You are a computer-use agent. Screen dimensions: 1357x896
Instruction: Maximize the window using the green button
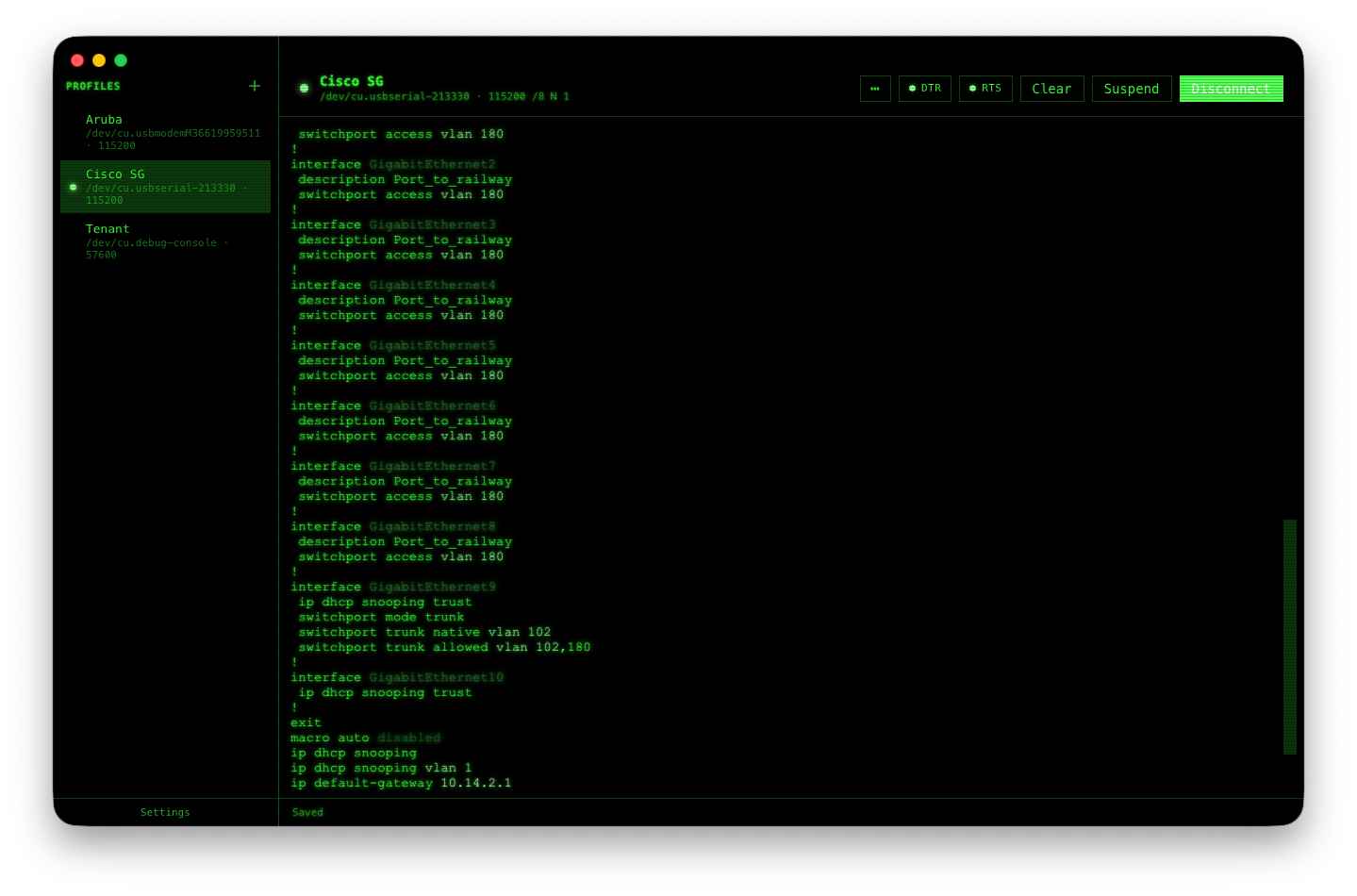coord(121,60)
